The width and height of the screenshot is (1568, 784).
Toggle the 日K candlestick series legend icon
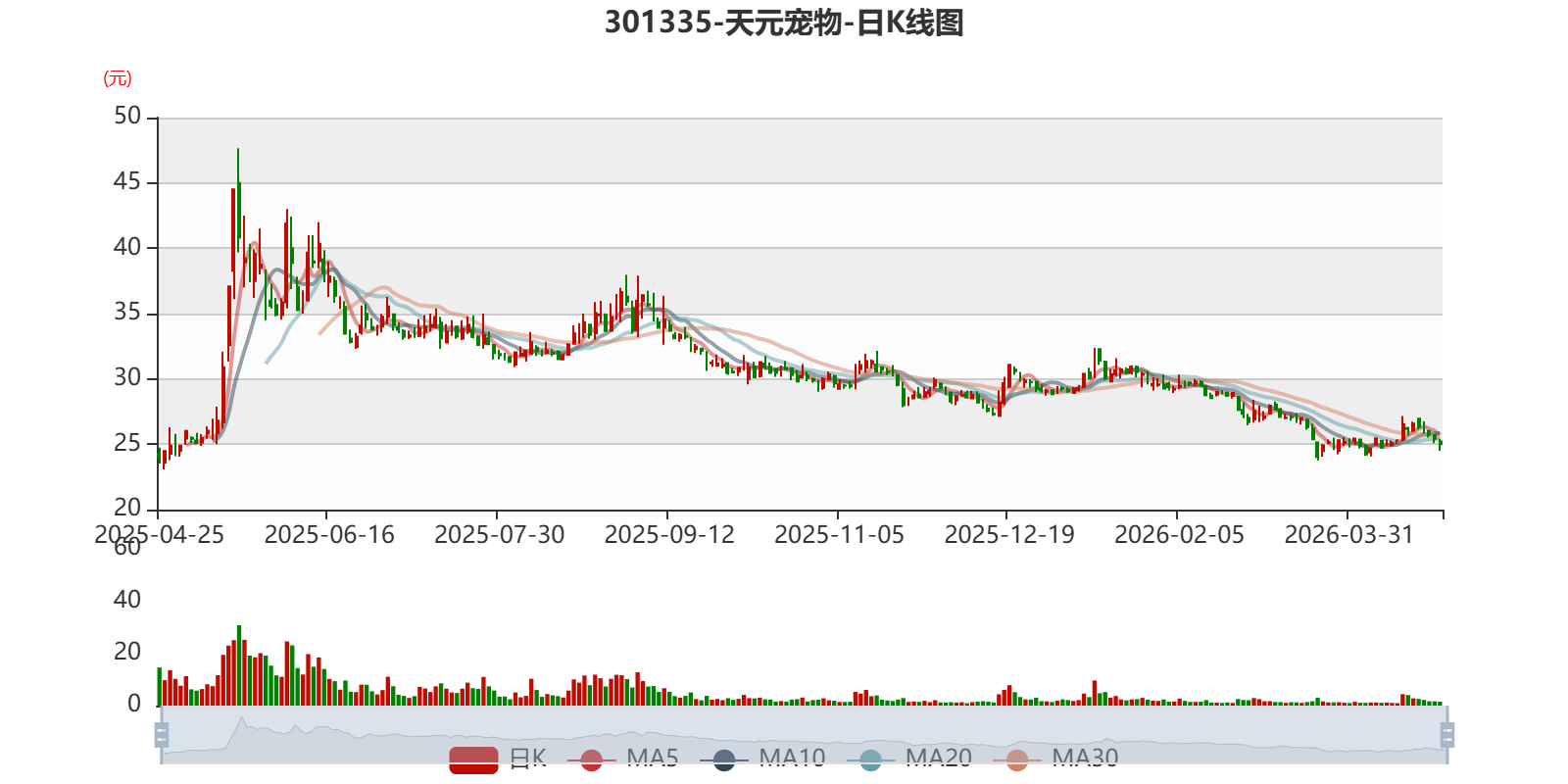point(473,759)
